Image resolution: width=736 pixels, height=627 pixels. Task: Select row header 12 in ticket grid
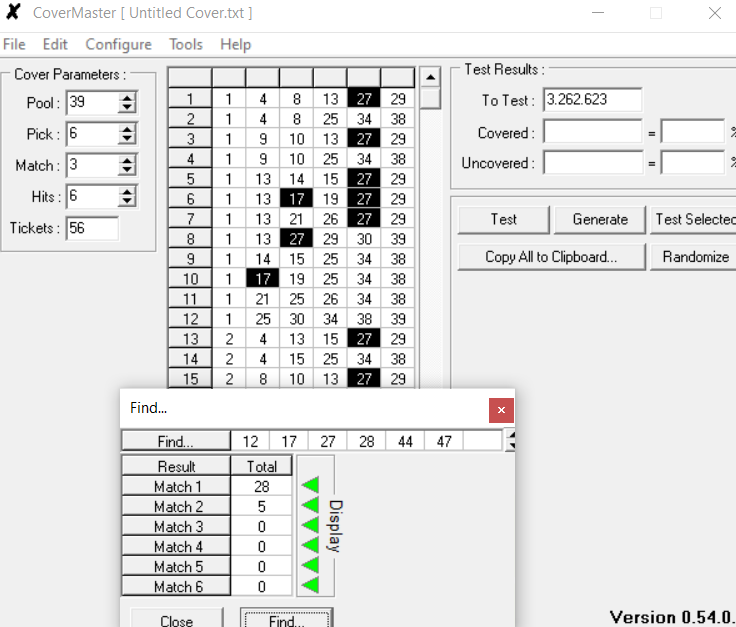(x=190, y=319)
